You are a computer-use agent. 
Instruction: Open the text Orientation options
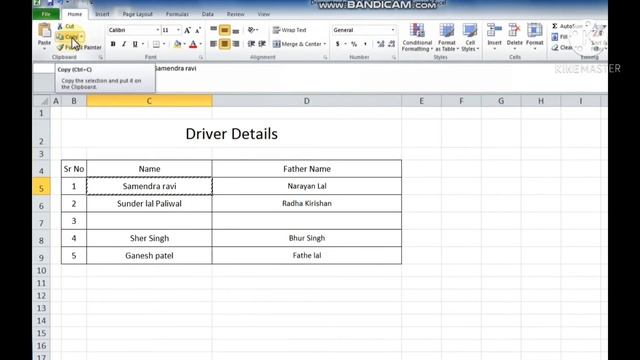pos(253,30)
